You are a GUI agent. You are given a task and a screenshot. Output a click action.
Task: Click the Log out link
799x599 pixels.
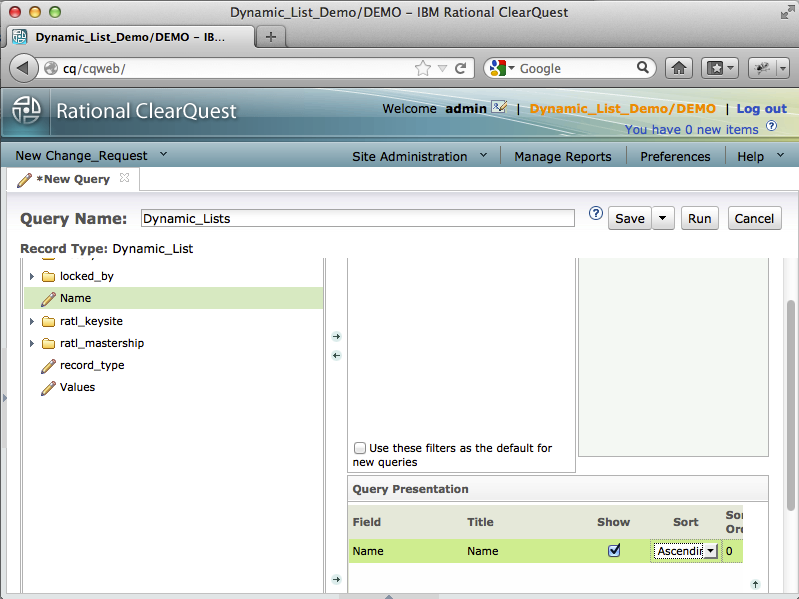(x=761, y=108)
